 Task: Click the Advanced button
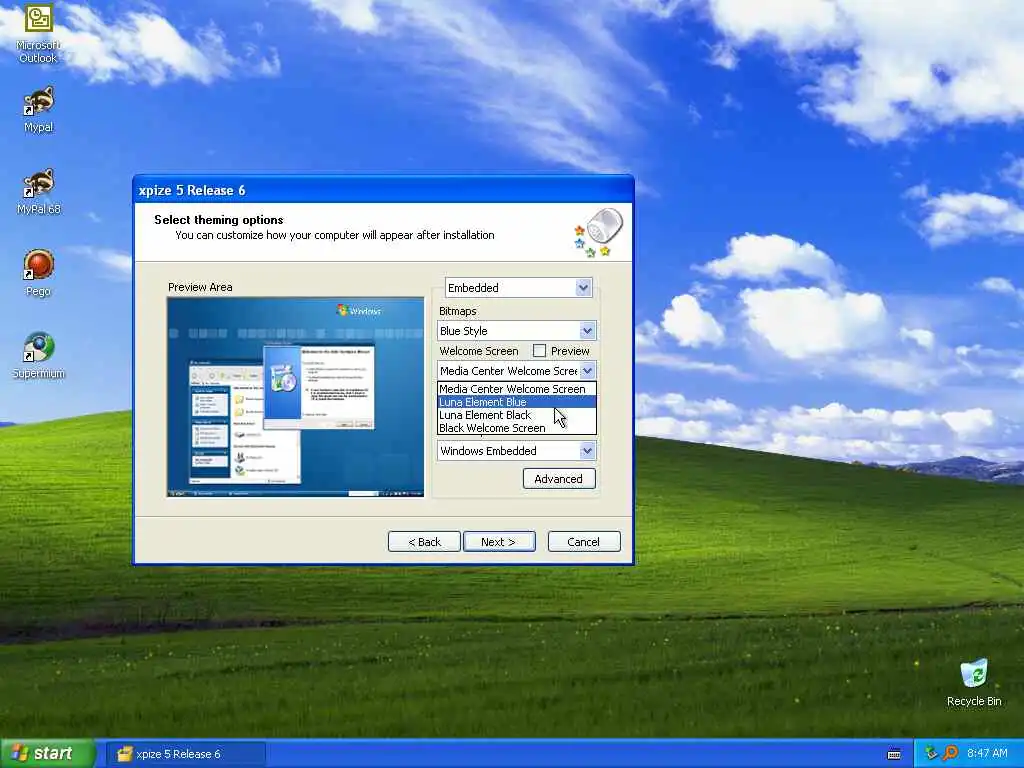pyautogui.click(x=559, y=479)
